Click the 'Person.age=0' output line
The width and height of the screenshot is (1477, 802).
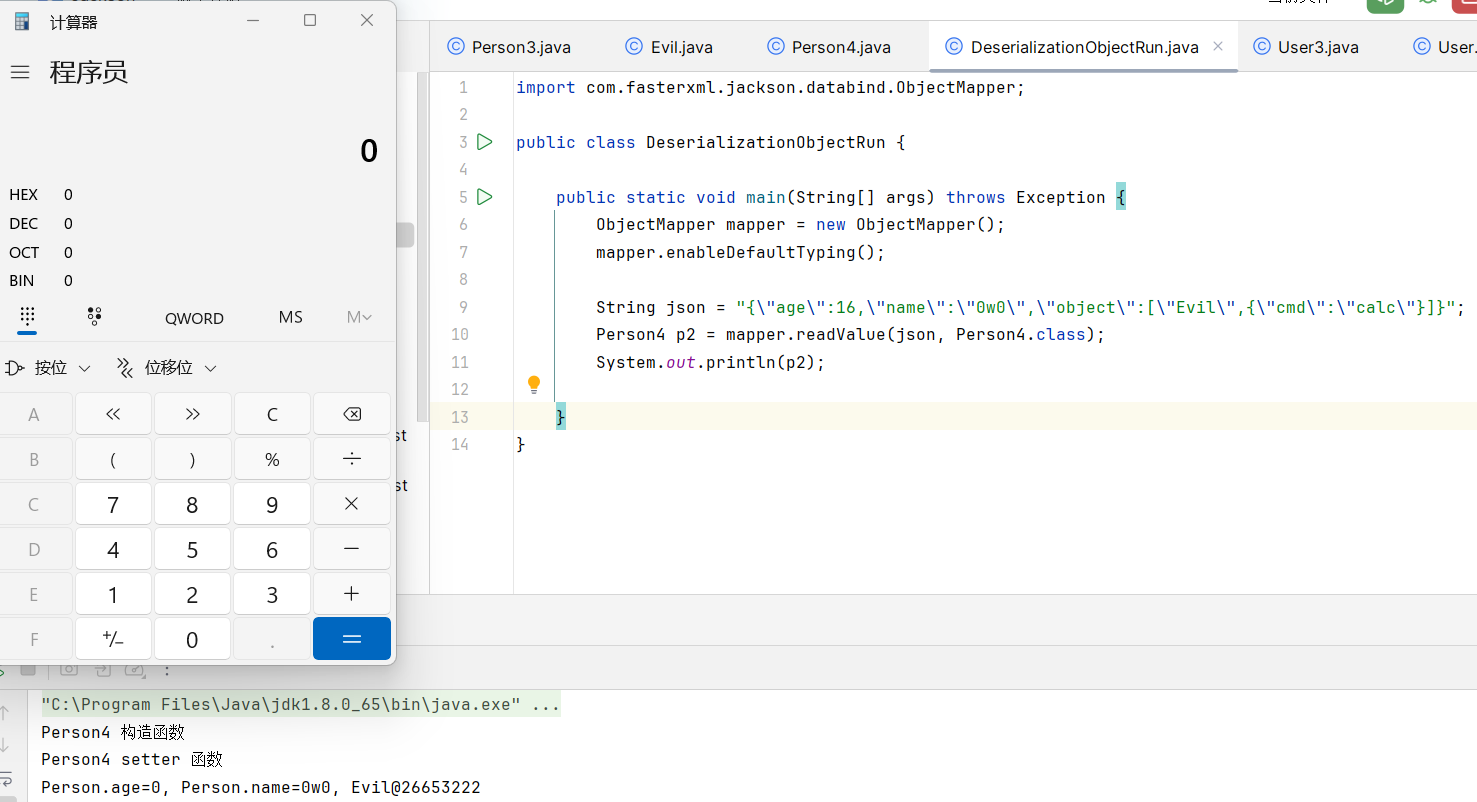coord(261,787)
